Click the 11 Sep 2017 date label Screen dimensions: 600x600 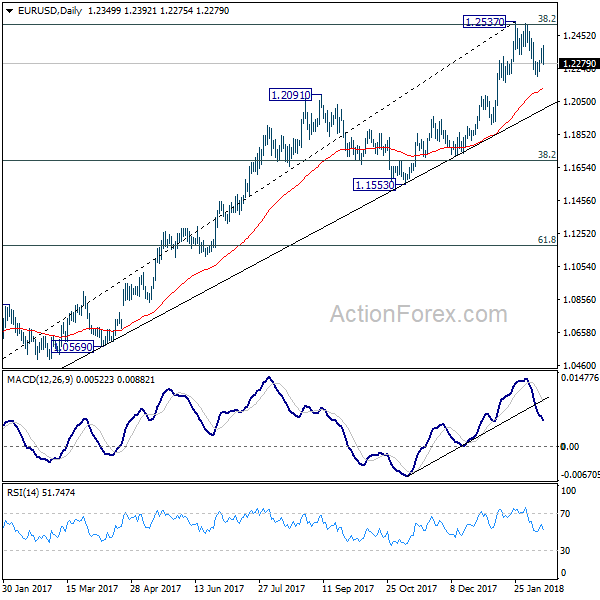point(348,588)
